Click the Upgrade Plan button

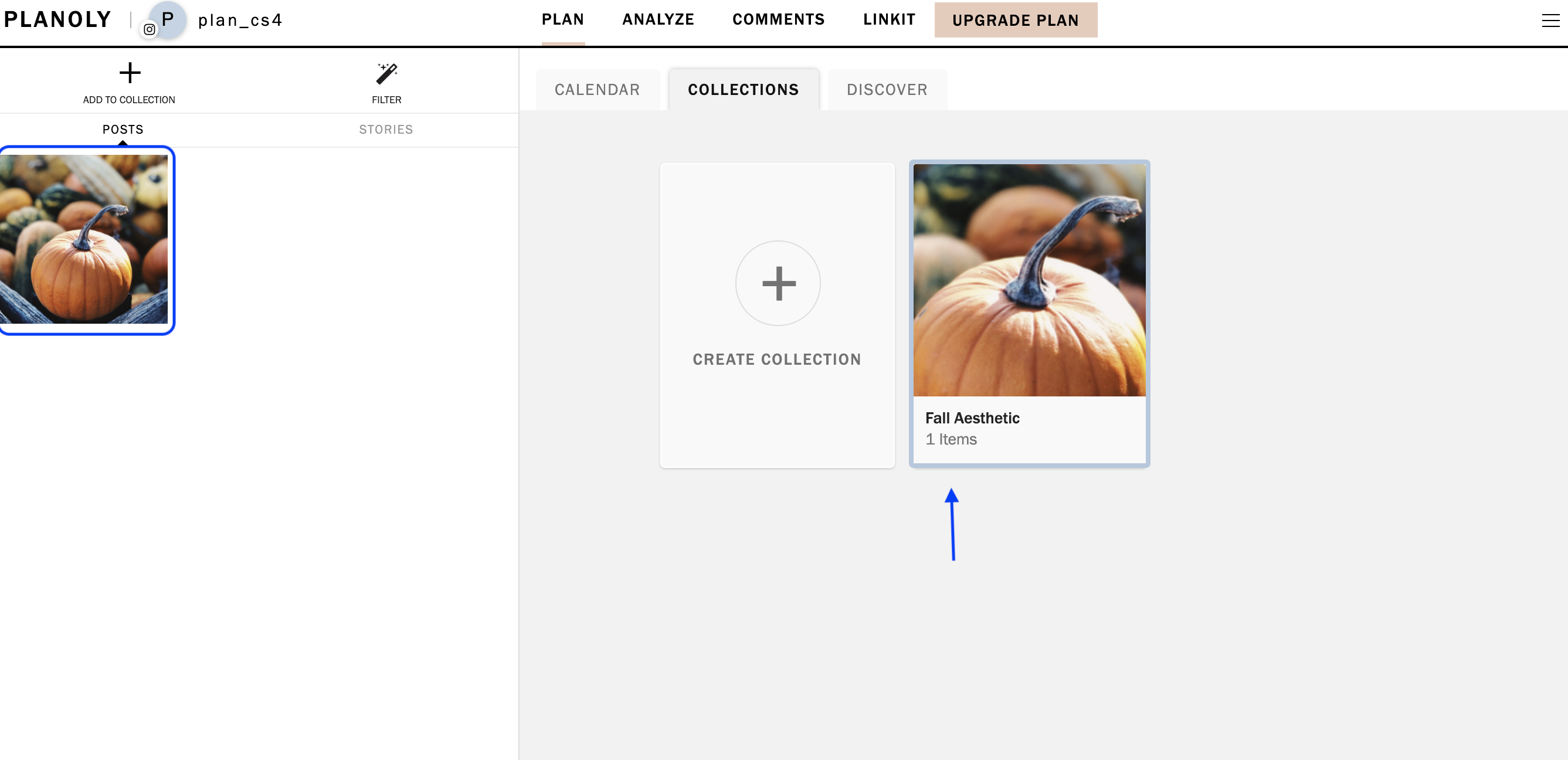[x=1016, y=20]
